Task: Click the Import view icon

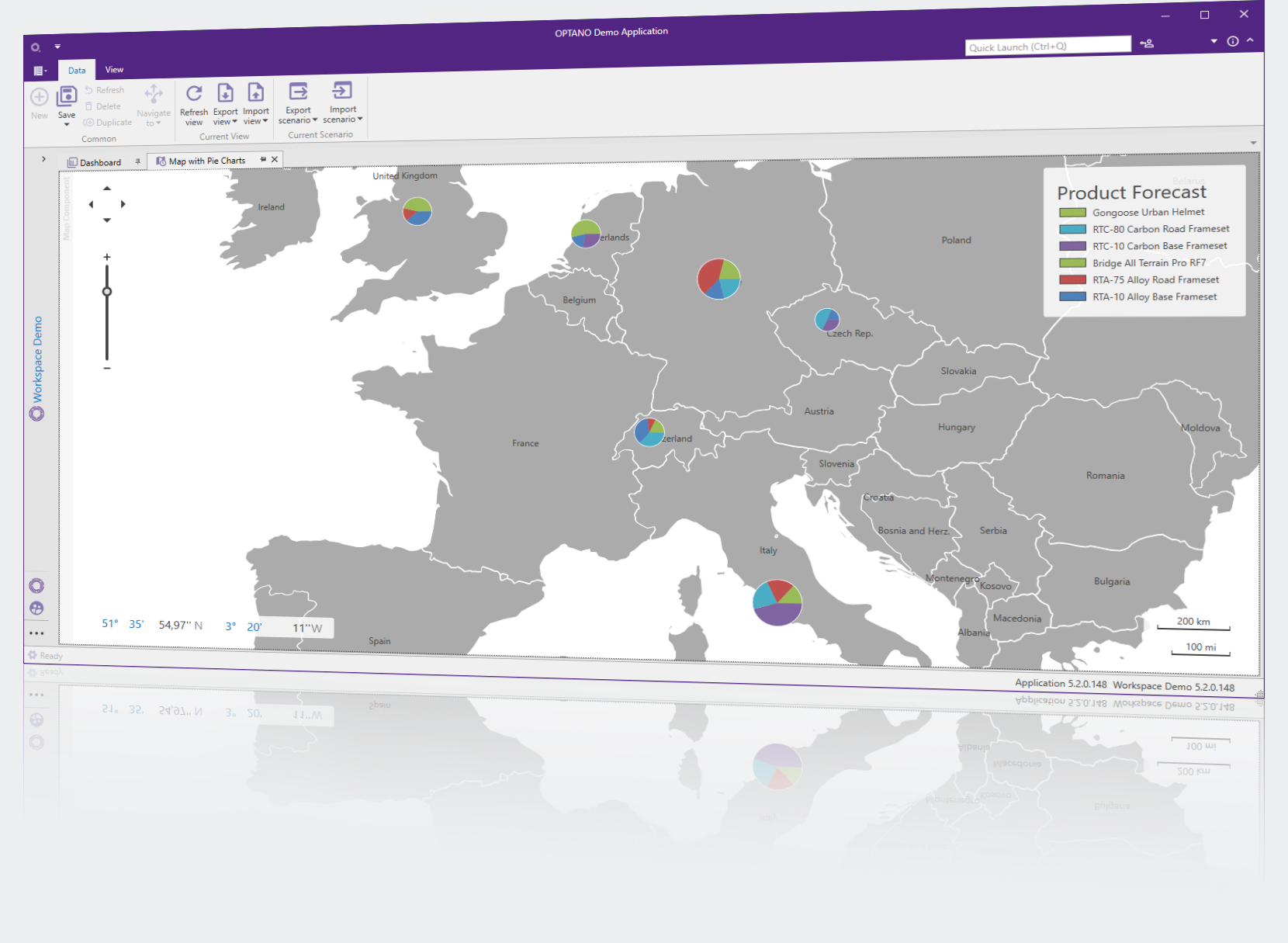Action: point(255,92)
